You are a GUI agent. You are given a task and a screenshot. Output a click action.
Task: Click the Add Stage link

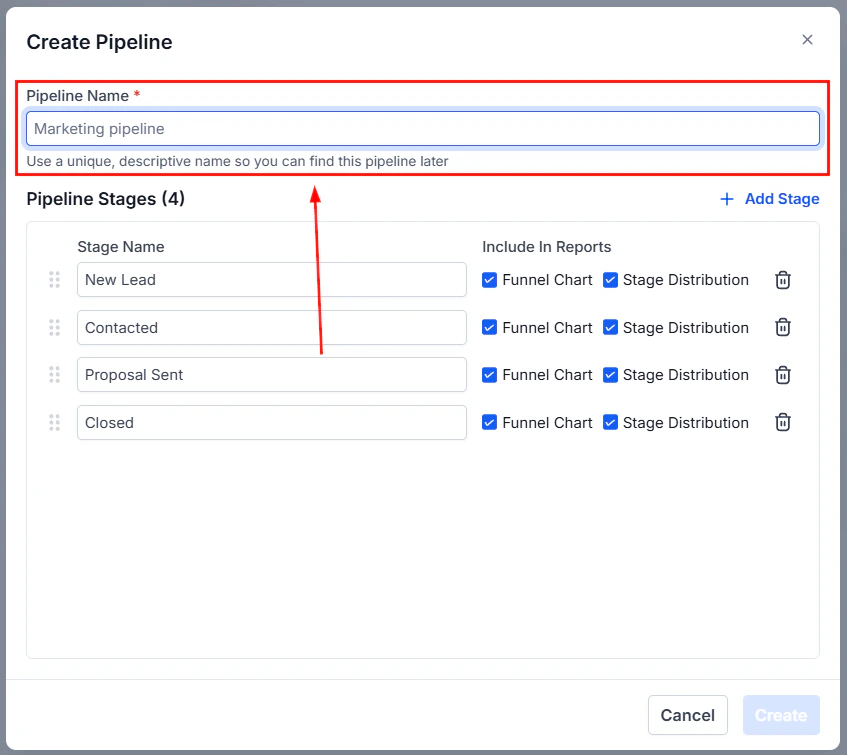coord(782,199)
